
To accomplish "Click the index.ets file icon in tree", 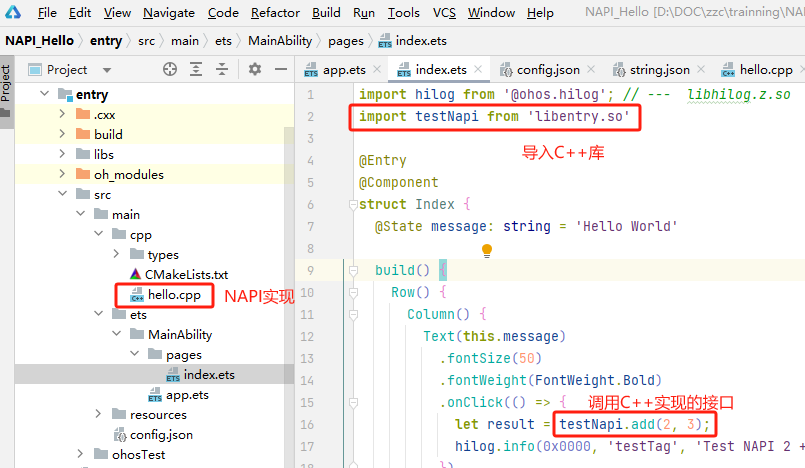I will pos(173,375).
